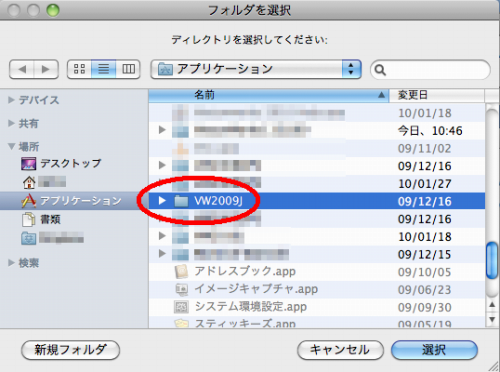Click the date 09/06/23

click(x=425, y=290)
